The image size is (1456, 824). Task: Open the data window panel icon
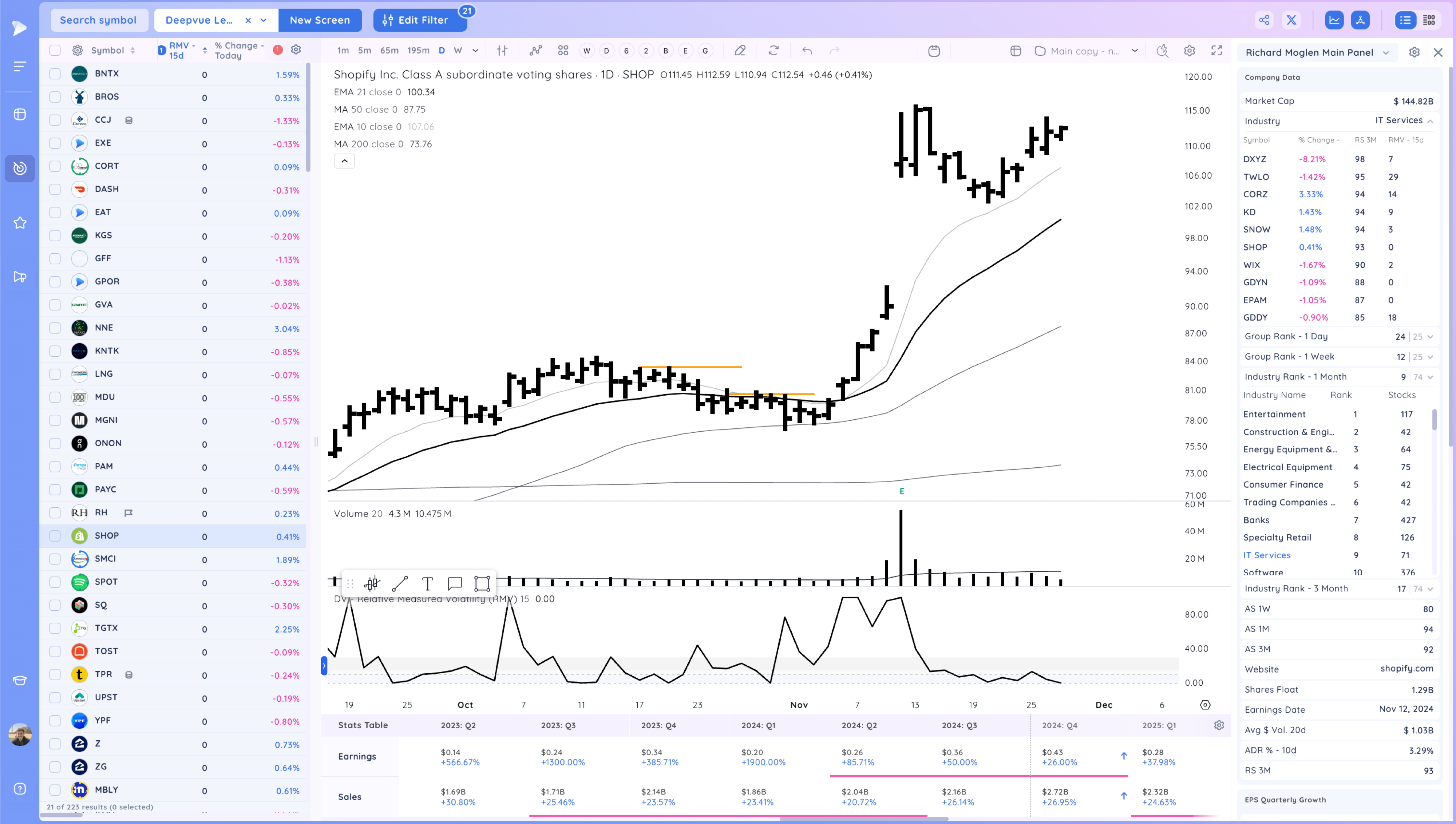tap(1016, 51)
